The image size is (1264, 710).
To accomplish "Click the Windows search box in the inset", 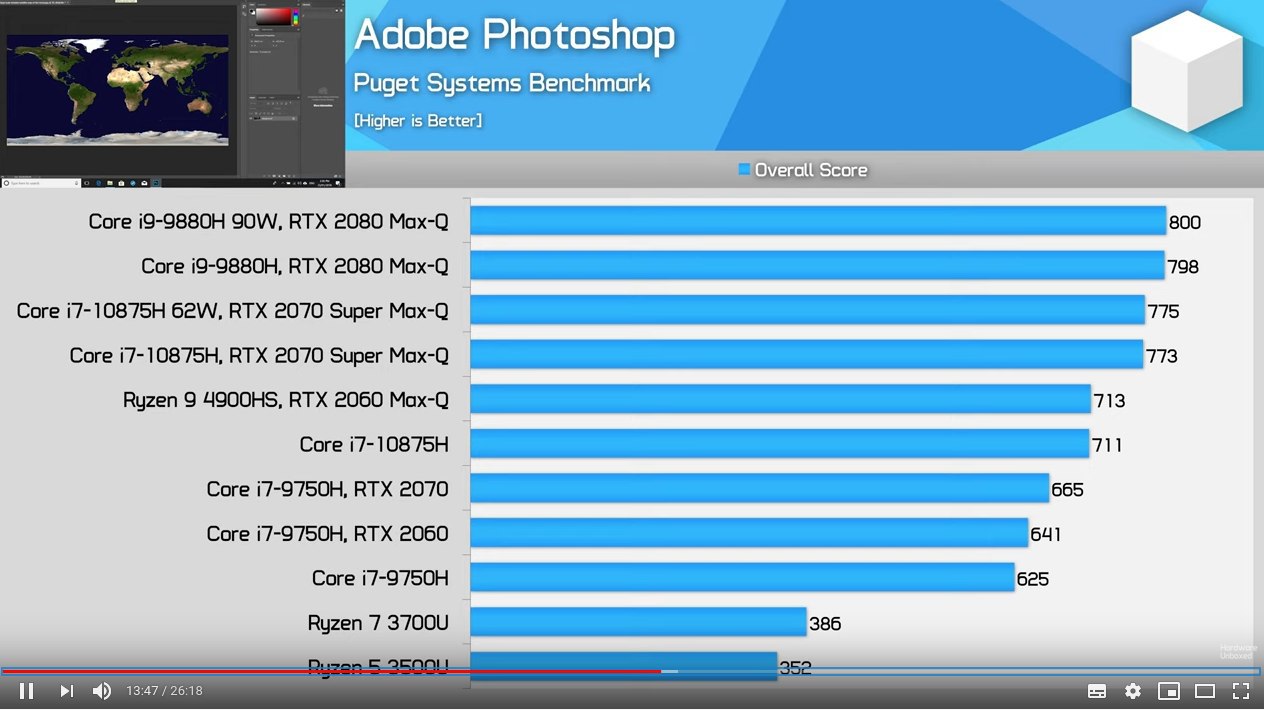I will click(x=41, y=183).
